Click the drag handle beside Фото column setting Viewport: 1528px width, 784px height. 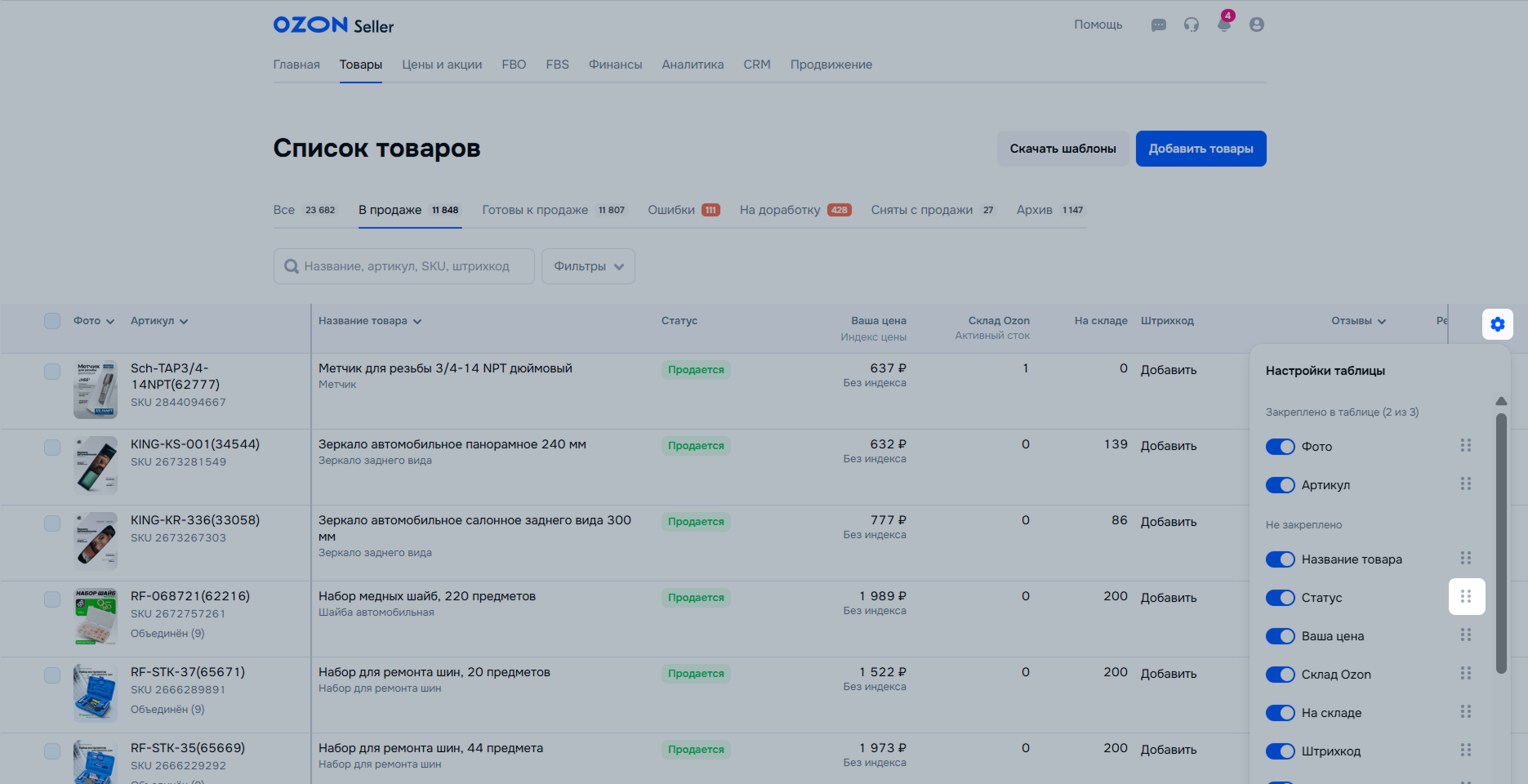[1466, 446]
